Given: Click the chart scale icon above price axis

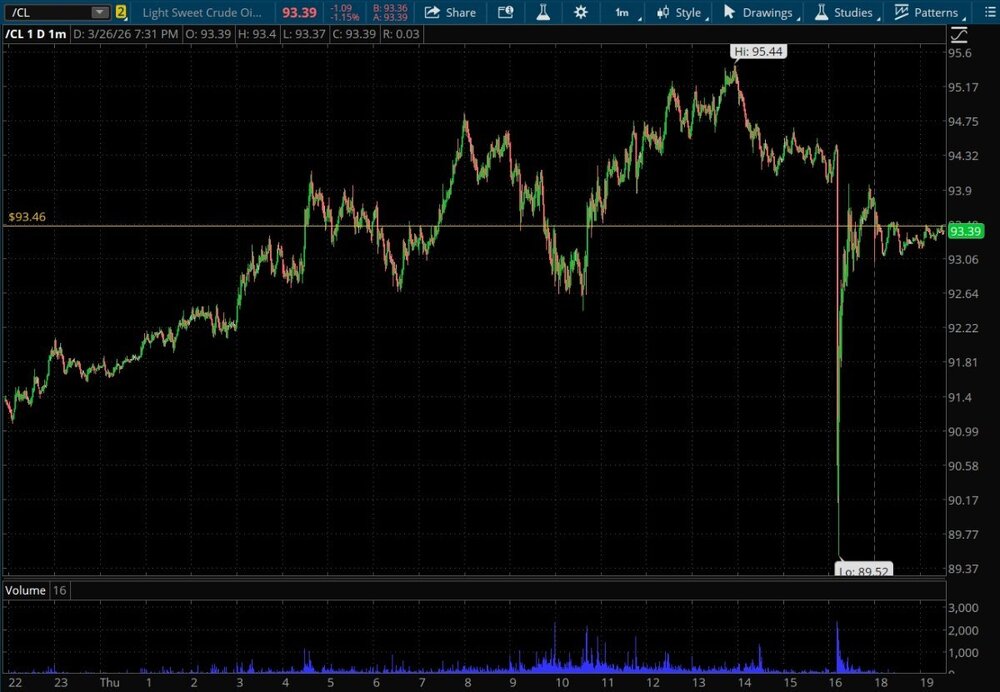Looking at the screenshot, I should pos(958,34).
